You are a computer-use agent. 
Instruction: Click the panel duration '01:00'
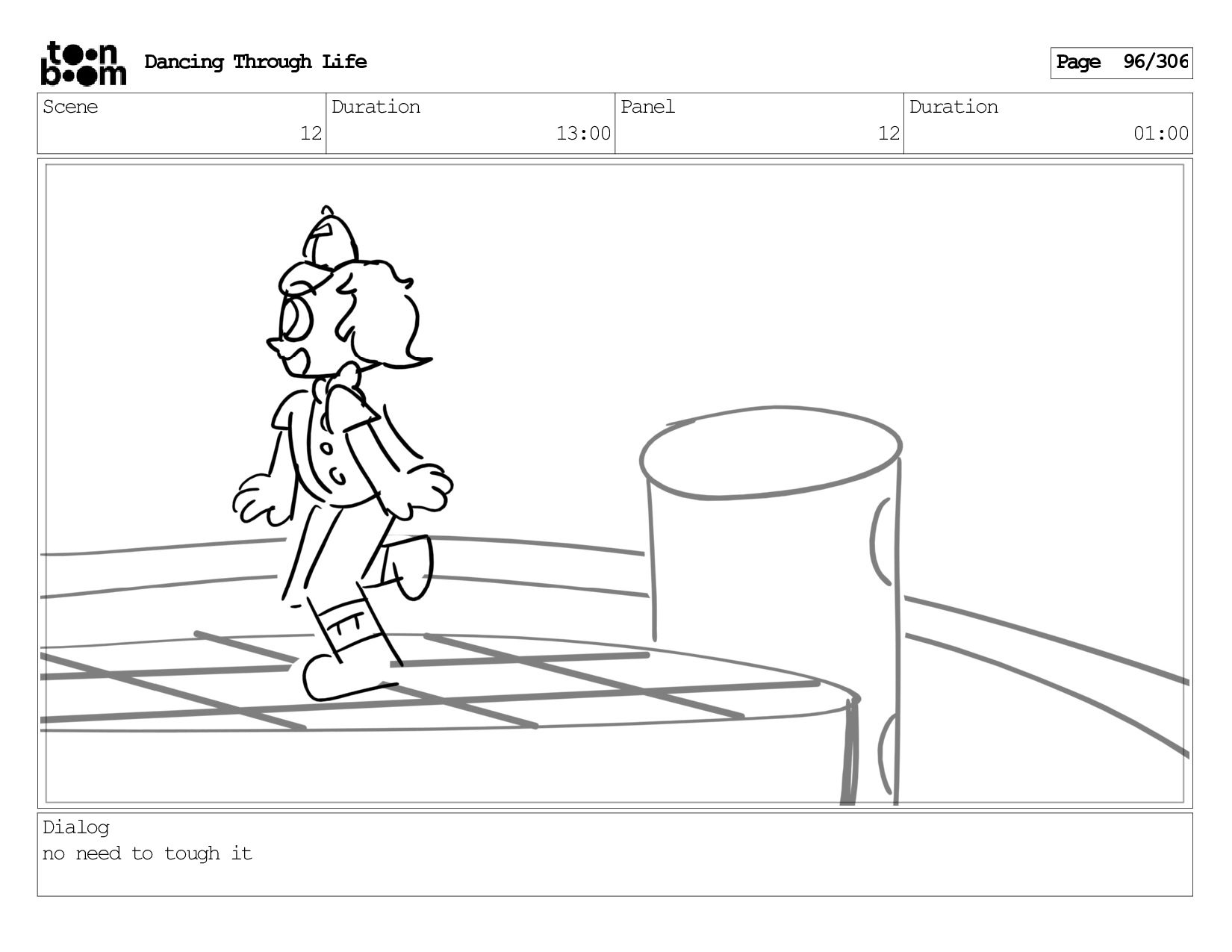click(x=1161, y=134)
